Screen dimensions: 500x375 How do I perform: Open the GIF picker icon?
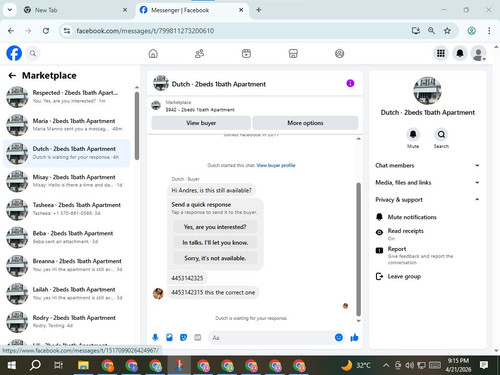click(x=198, y=338)
